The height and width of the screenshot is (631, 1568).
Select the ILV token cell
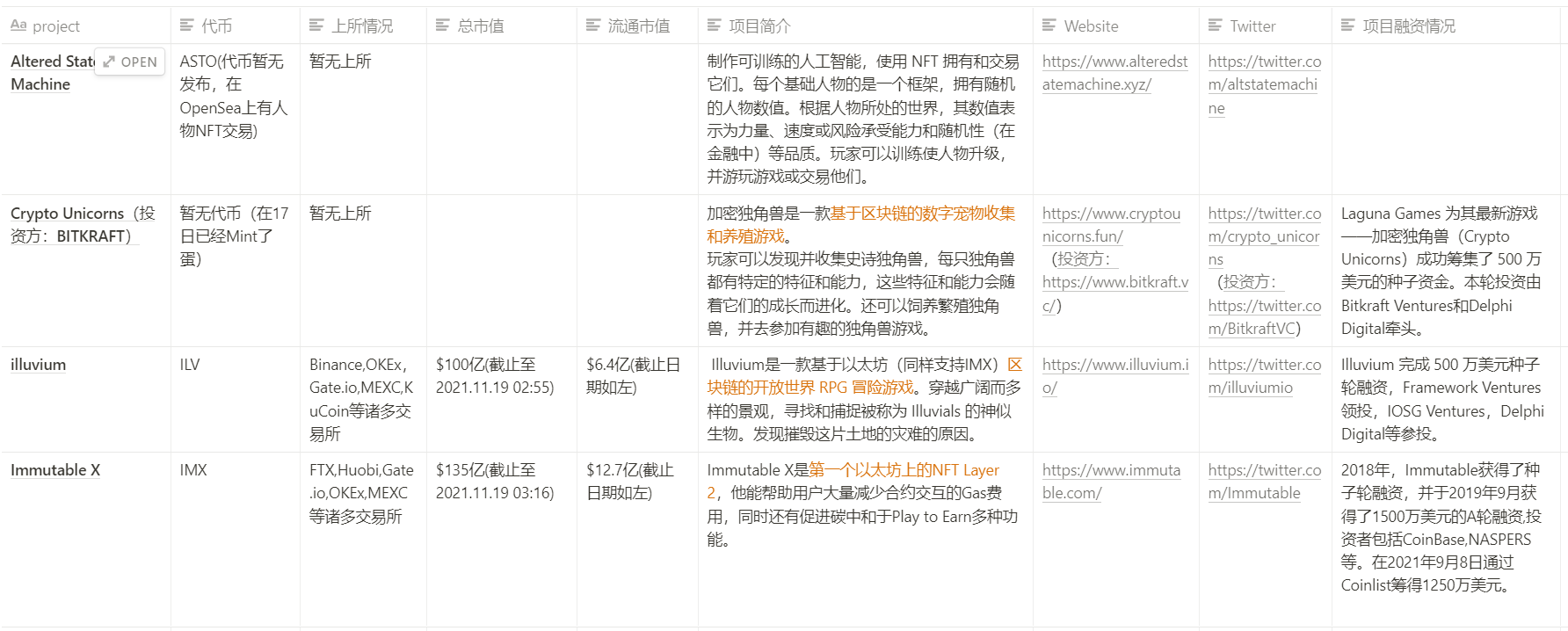(x=236, y=400)
